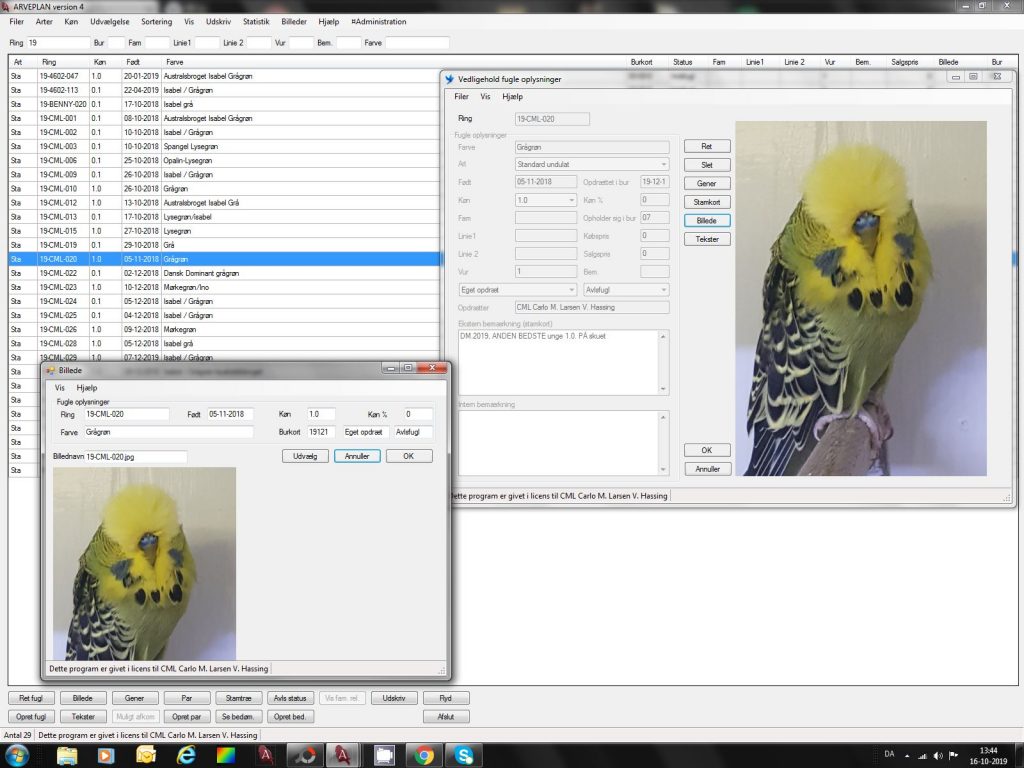Click the Slet button
The height and width of the screenshot is (768, 1024).
point(707,165)
